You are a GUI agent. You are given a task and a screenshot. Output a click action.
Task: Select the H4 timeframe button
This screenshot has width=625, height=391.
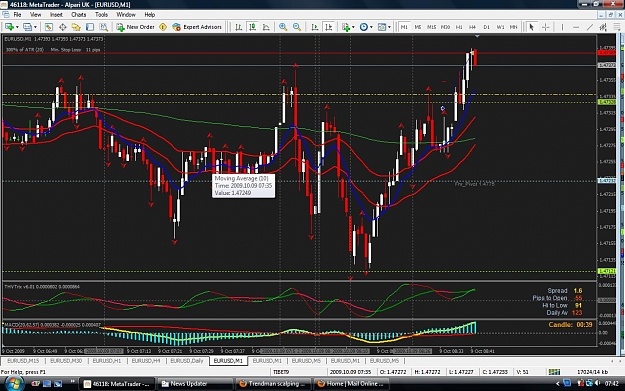click(x=473, y=27)
